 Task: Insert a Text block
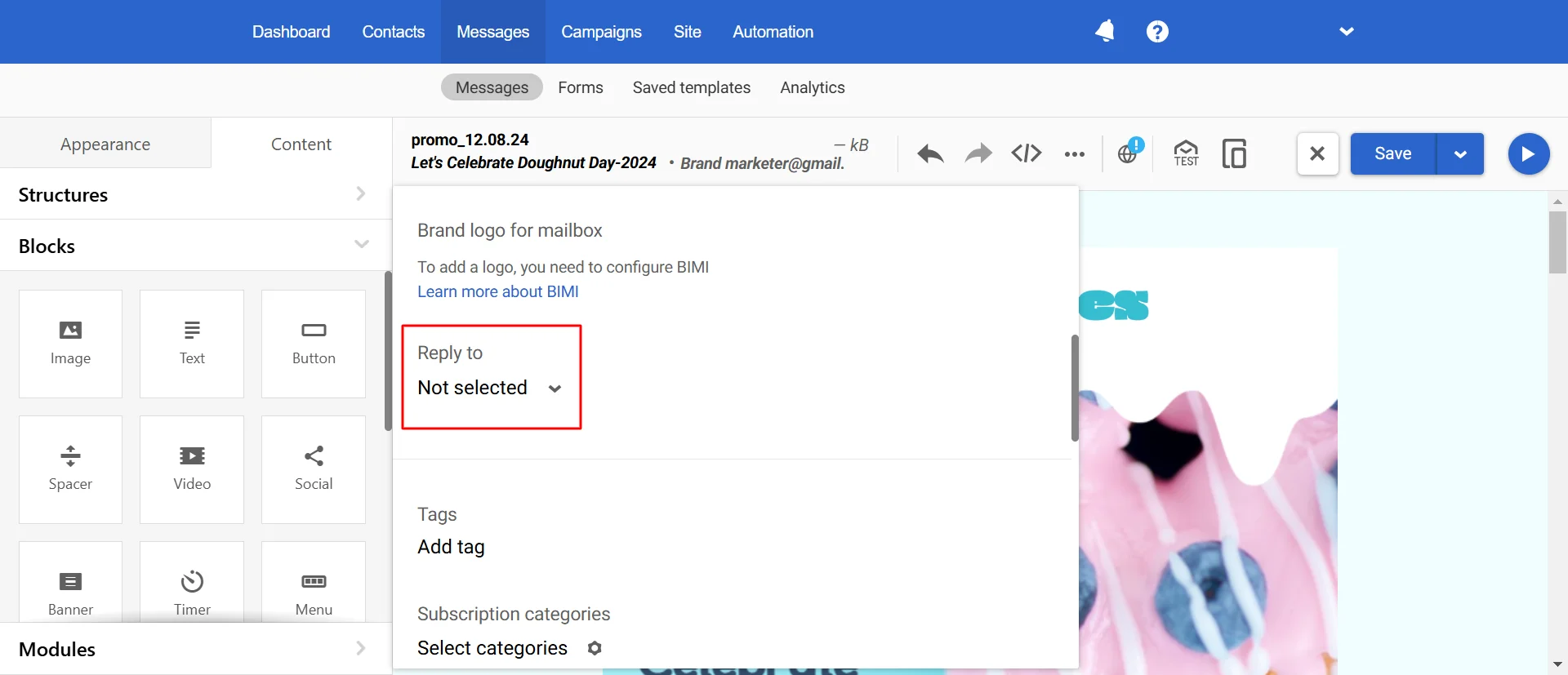point(192,344)
